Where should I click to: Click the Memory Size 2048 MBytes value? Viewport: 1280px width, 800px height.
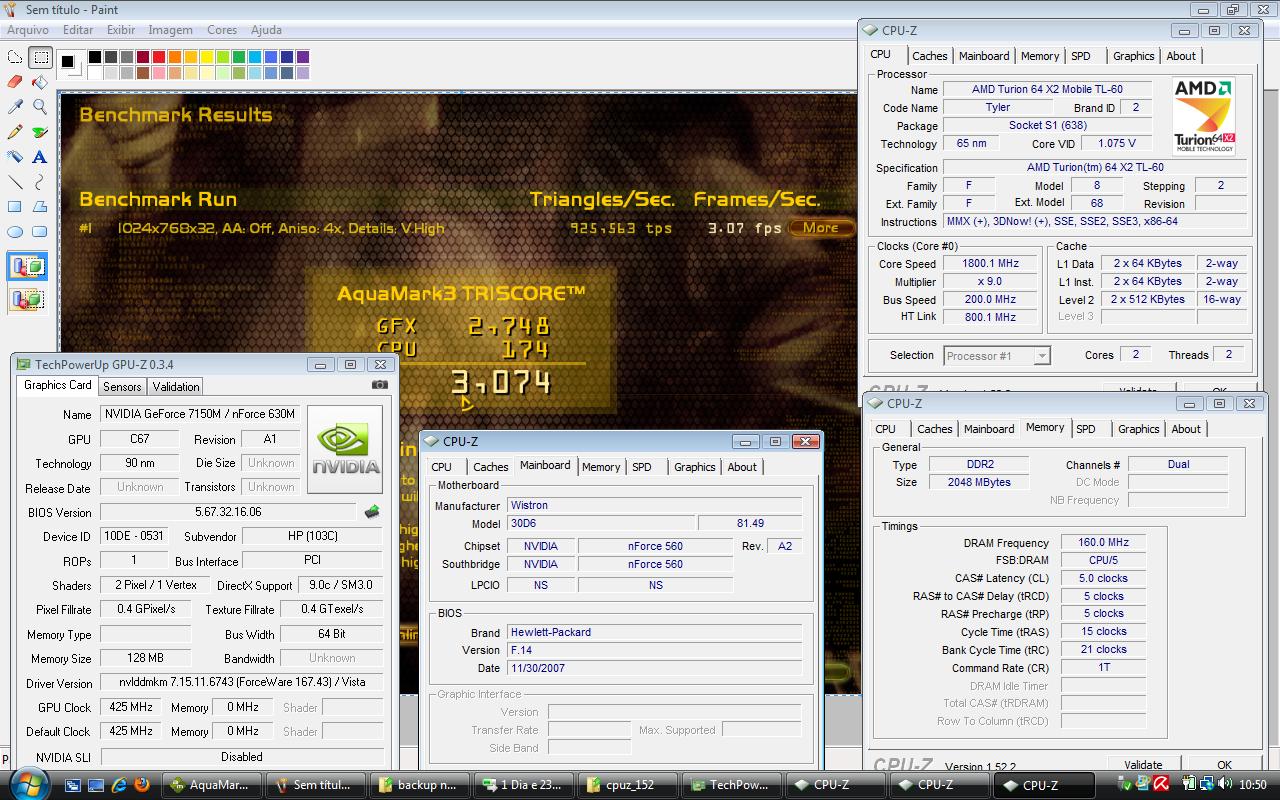[979, 482]
